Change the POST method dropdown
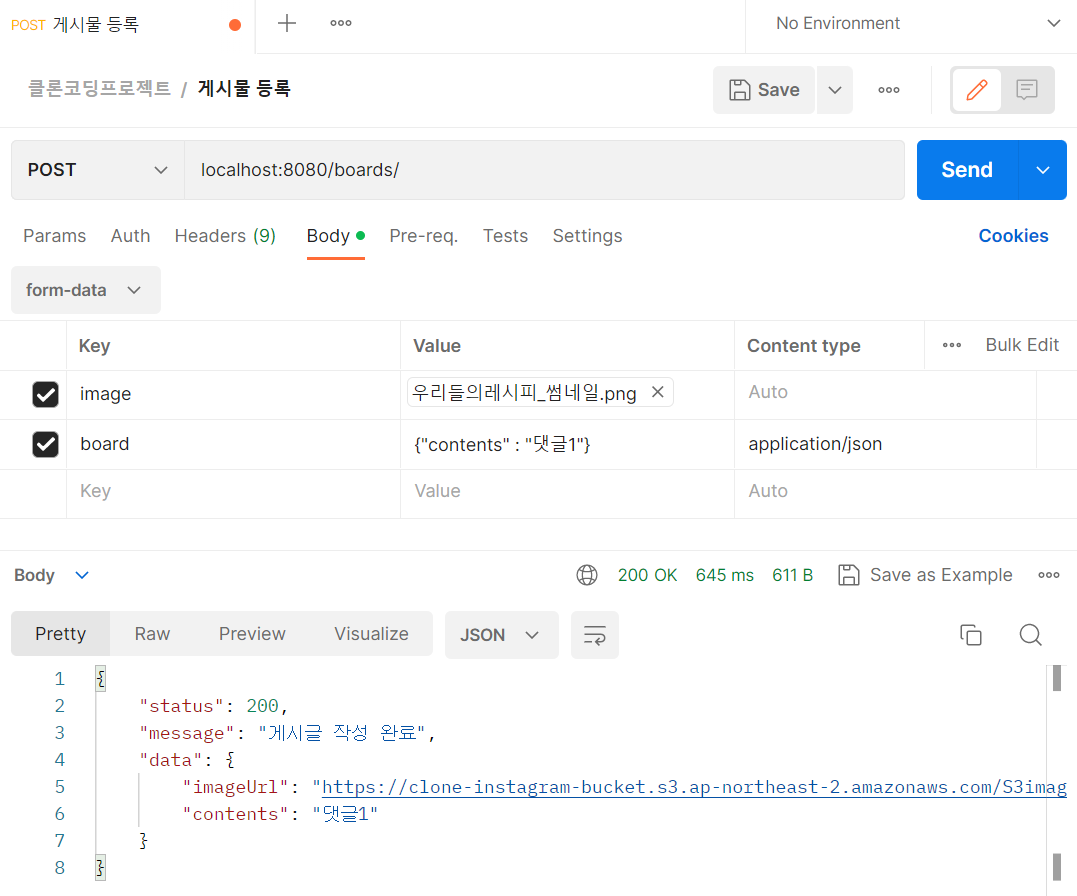This screenshot has width=1077, height=896. 98,170
